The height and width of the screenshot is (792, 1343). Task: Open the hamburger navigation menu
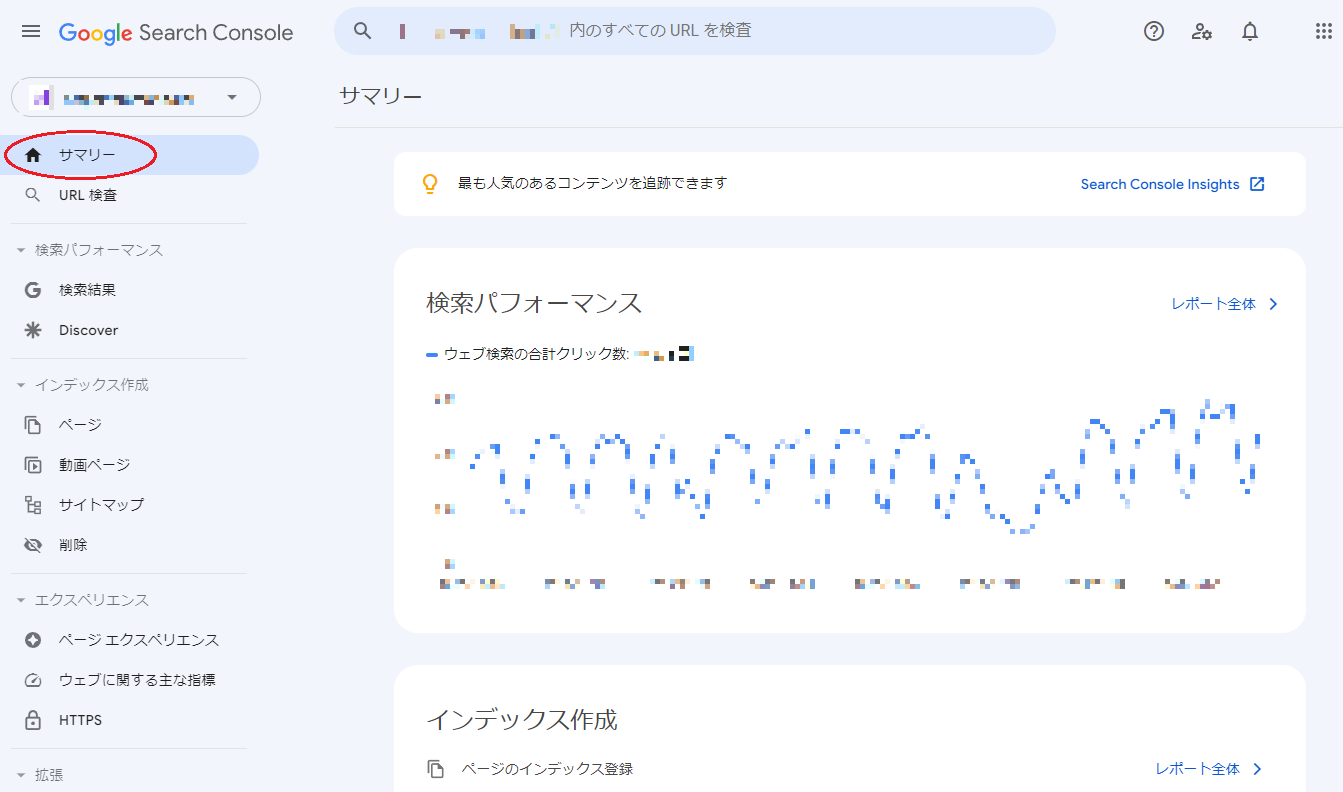click(x=30, y=31)
